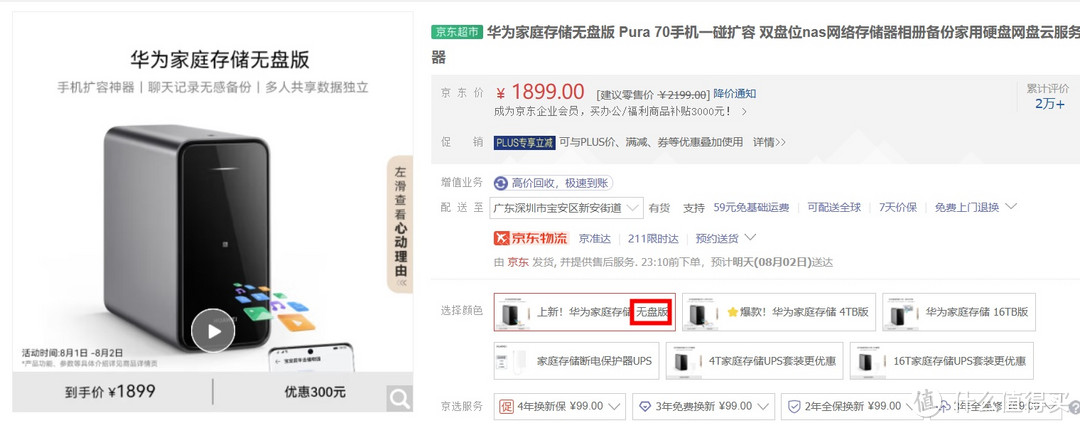Click 到手价 ¥1899 banner text
The width and height of the screenshot is (1080, 428).
click(x=110, y=392)
